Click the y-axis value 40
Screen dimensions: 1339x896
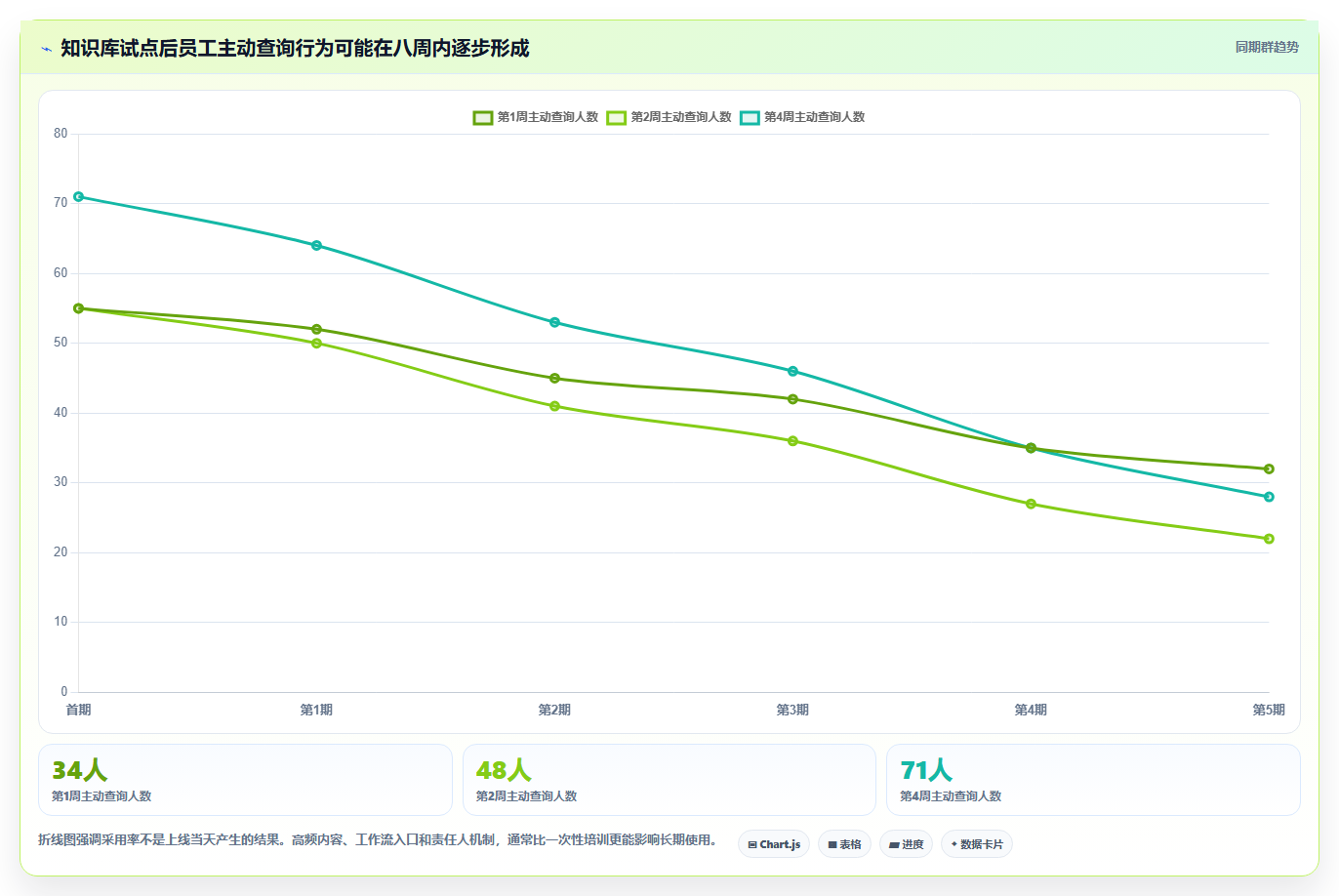(x=61, y=413)
